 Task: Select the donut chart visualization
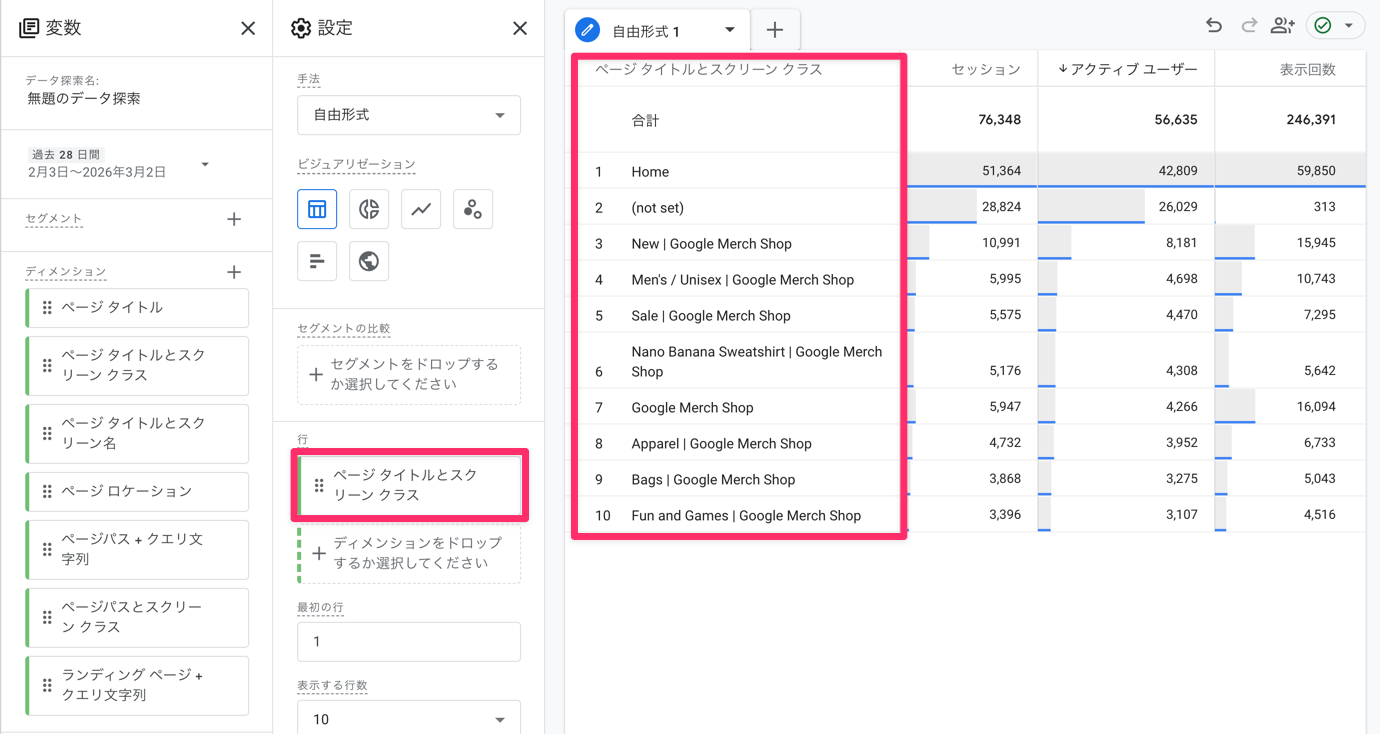(369, 209)
